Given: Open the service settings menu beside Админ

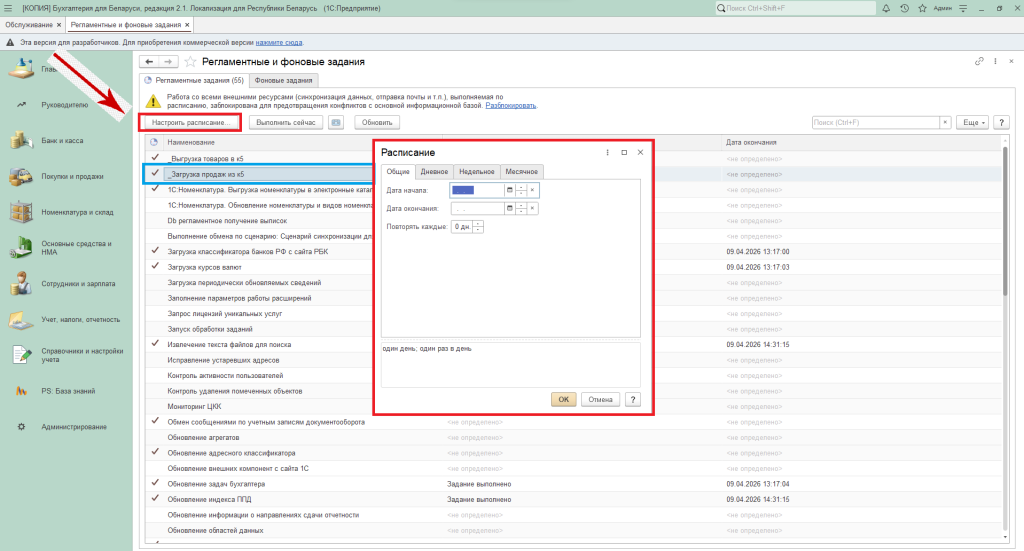Looking at the screenshot, I should click(965, 8).
